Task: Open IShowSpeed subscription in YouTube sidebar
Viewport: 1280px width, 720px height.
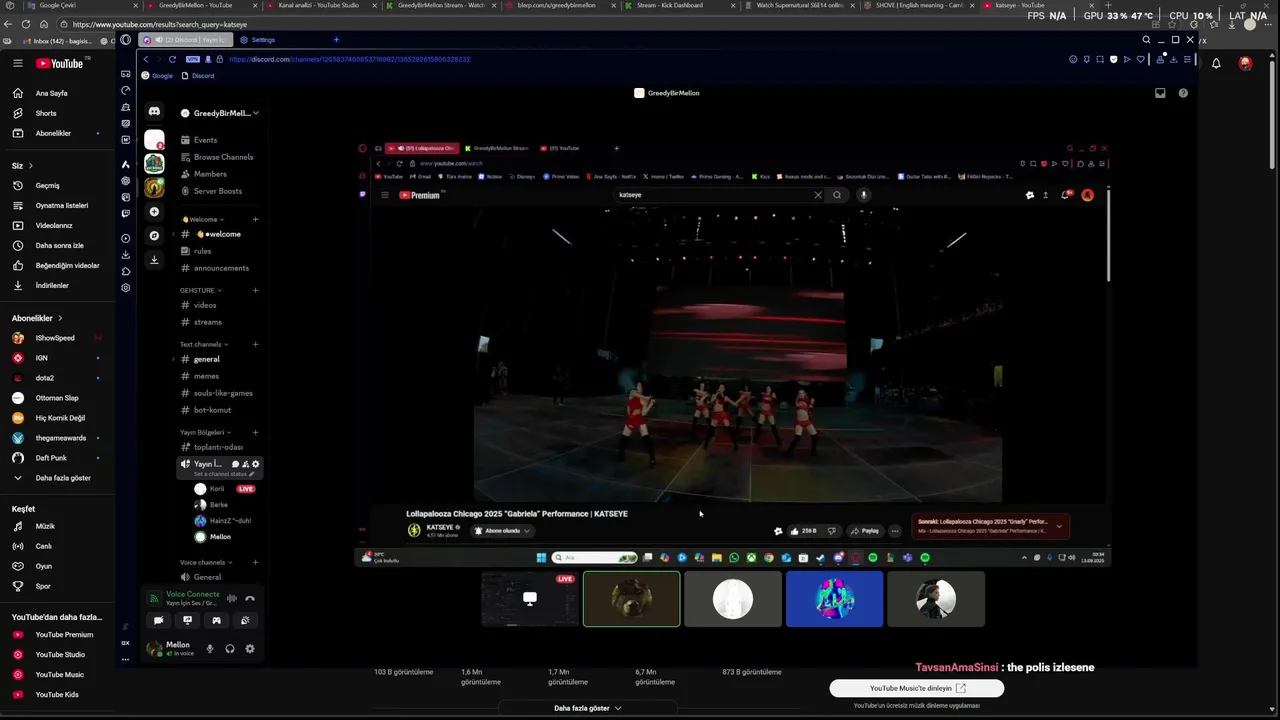Action: click(55, 338)
